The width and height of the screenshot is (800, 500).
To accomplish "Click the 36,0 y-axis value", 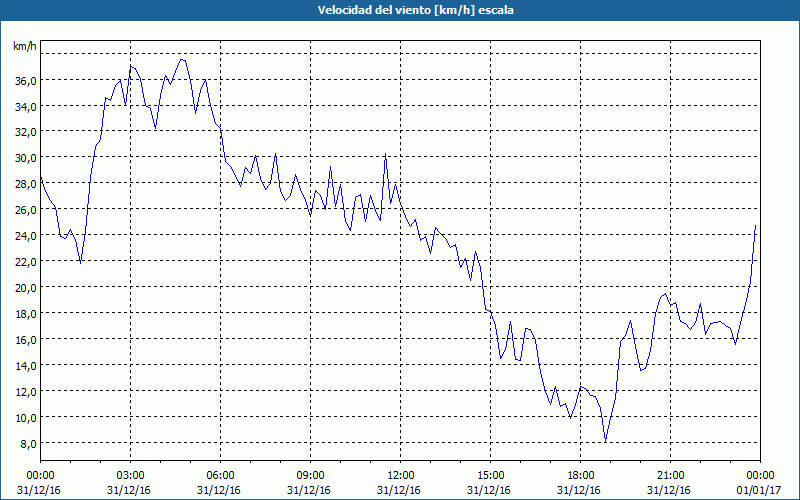I will [26, 81].
